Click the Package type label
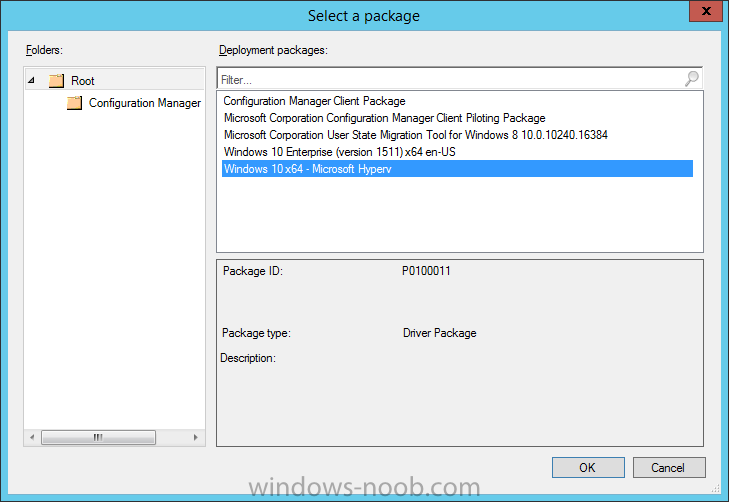The width and height of the screenshot is (729, 502). click(256, 333)
